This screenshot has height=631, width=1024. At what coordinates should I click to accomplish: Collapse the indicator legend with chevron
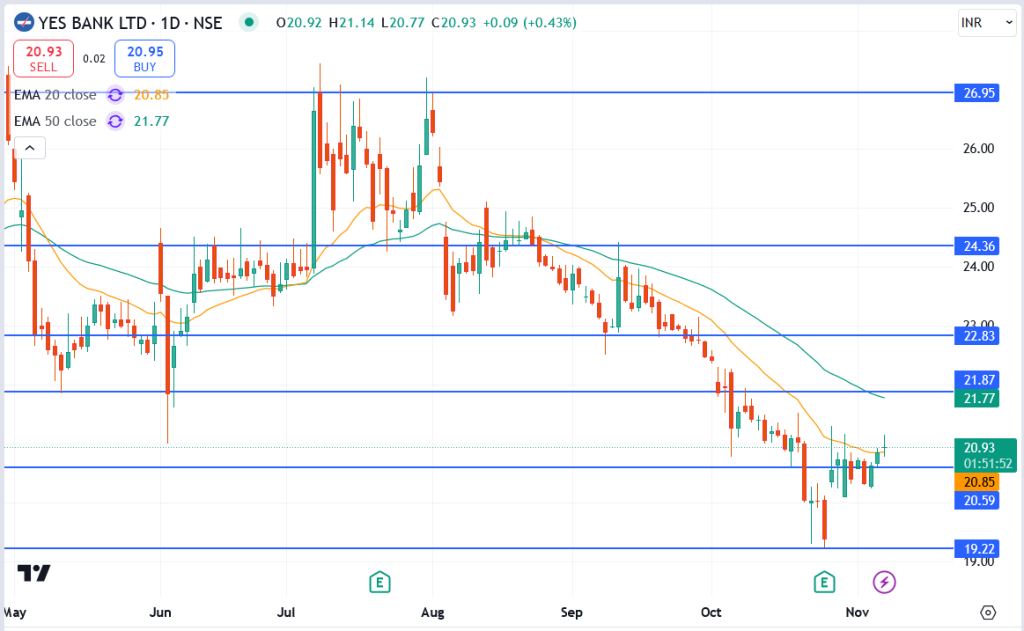pos(29,148)
